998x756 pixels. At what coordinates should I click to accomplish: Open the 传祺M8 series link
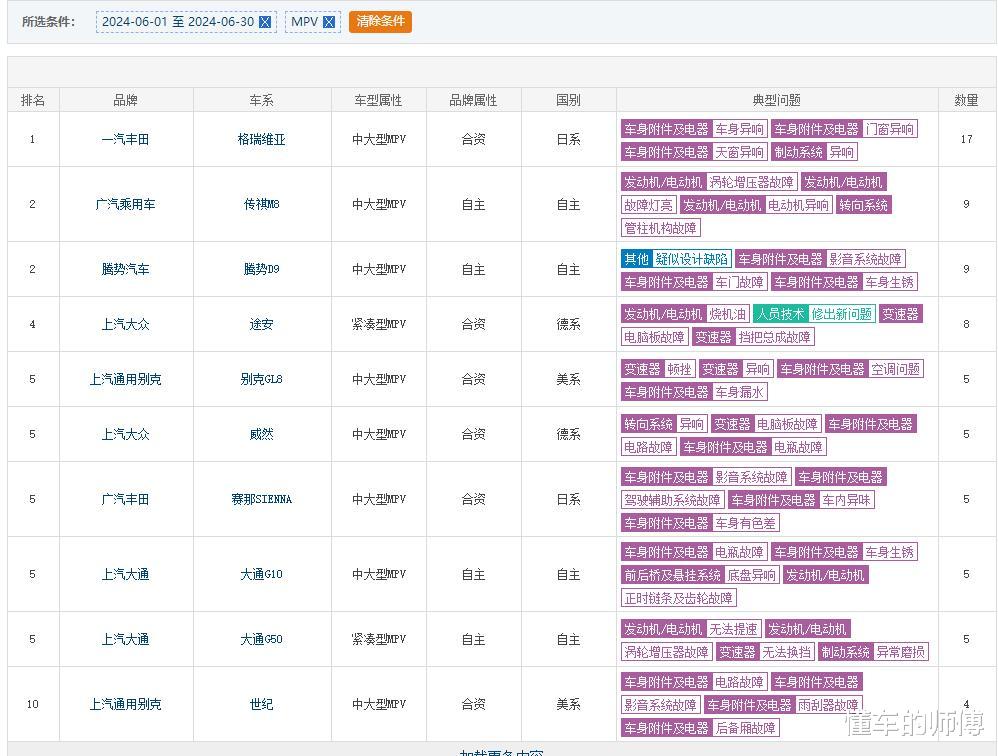tap(262, 204)
